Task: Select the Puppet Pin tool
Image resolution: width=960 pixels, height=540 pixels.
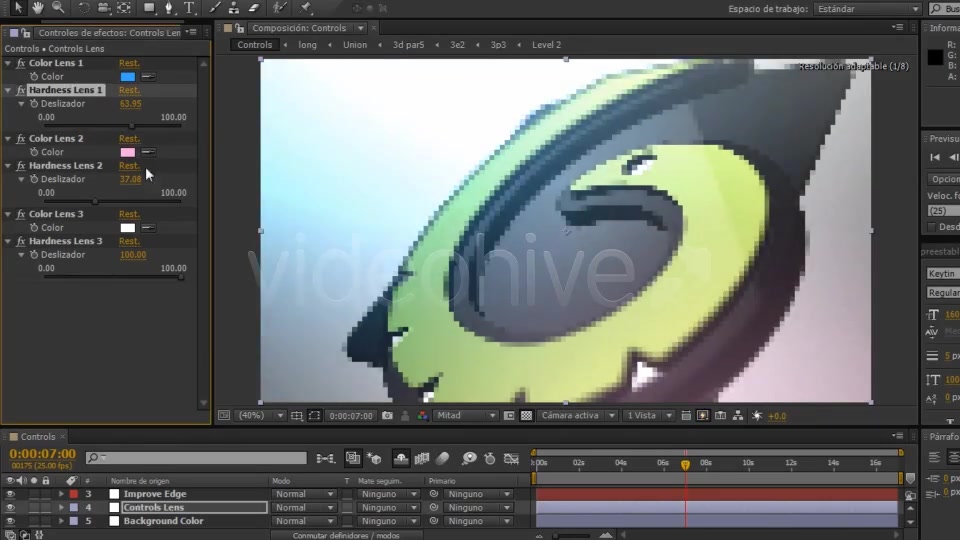Action: click(x=306, y=8)
